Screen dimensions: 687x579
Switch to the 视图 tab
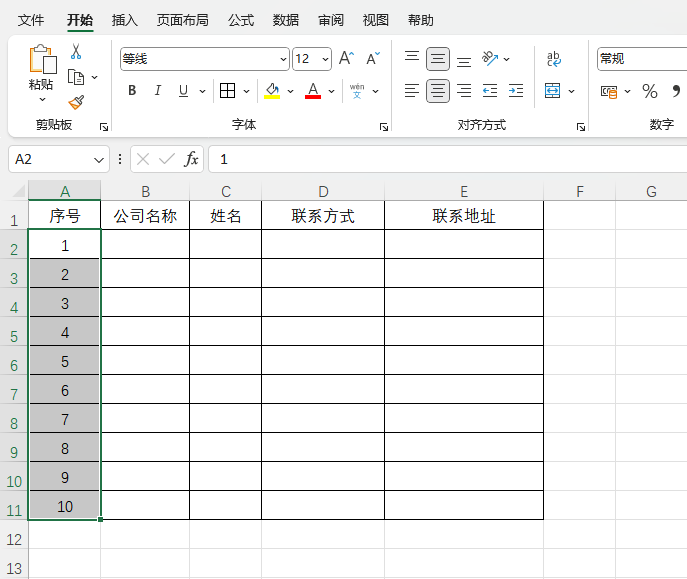(375, 20)
